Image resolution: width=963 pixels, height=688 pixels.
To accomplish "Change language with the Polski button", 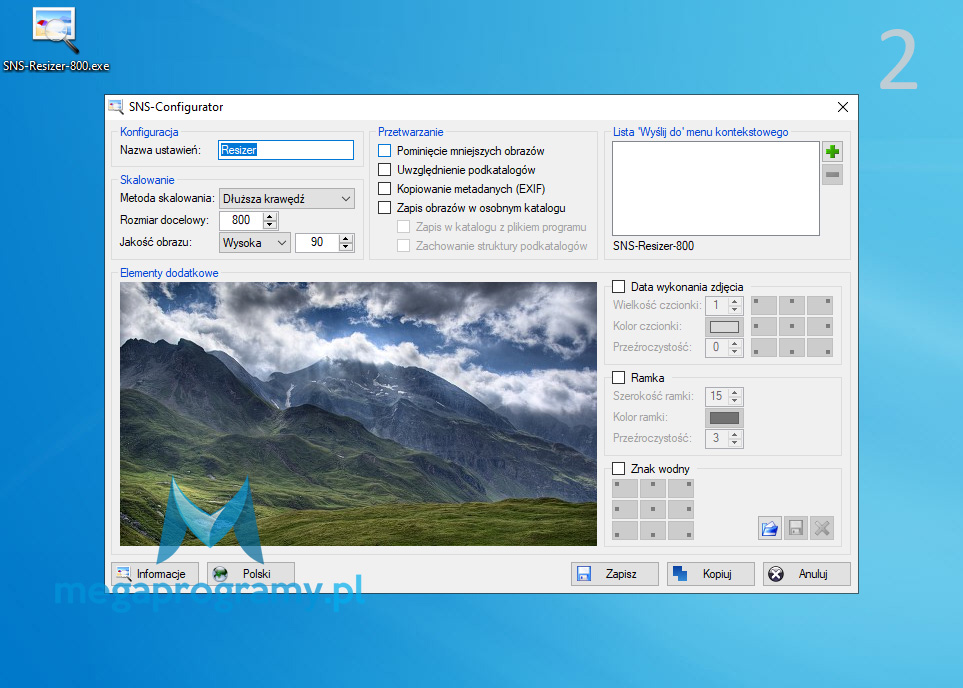I will coord(251,574).
